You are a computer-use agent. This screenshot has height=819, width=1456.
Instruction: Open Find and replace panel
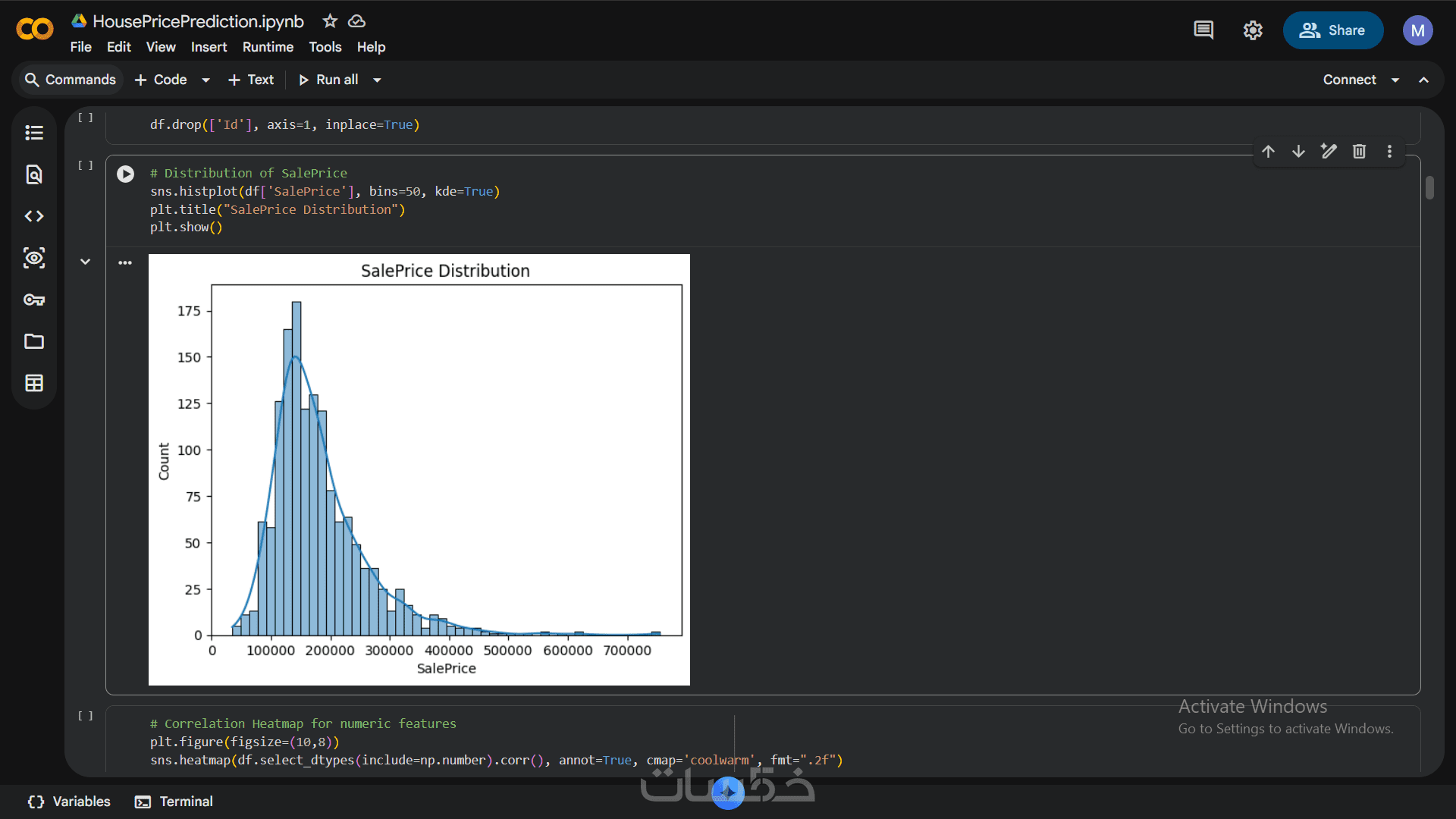point(34,174)
